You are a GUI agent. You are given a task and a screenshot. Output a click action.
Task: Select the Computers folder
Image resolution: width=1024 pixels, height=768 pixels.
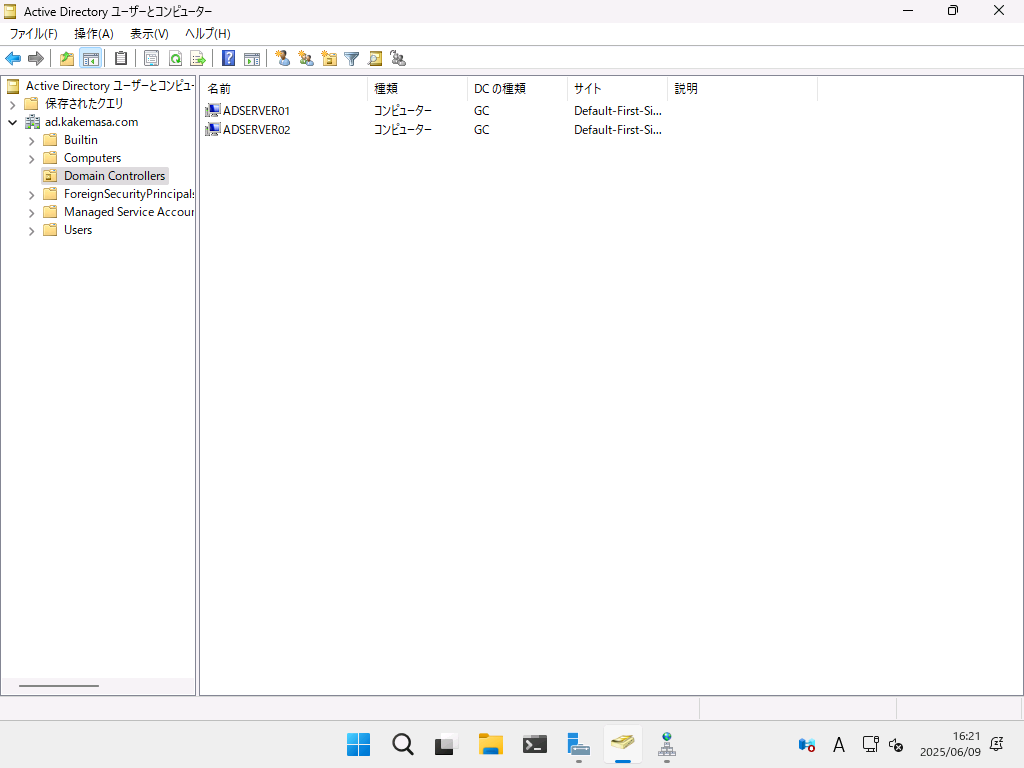[82, 158]
